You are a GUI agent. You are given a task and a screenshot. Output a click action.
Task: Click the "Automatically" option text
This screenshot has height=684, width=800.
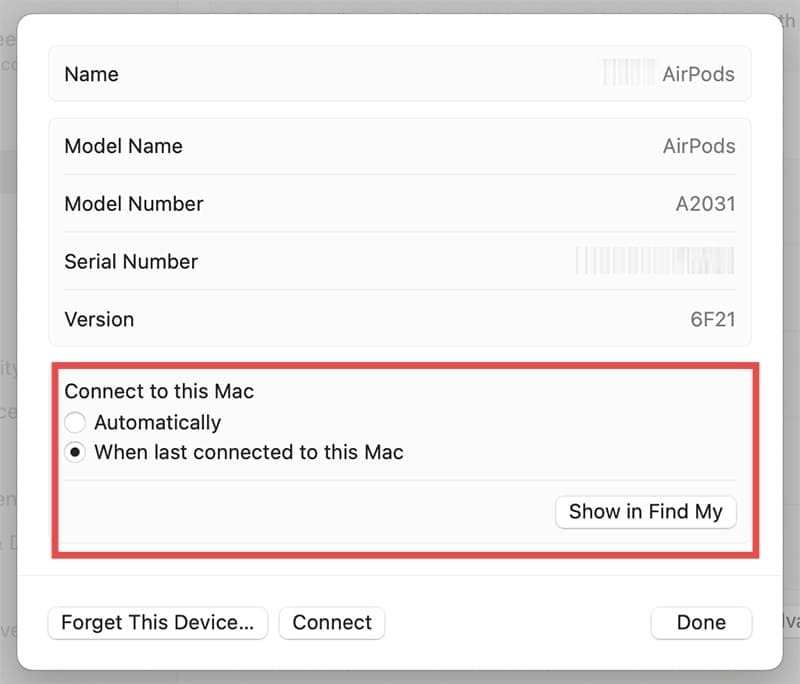tap(157, 423)
